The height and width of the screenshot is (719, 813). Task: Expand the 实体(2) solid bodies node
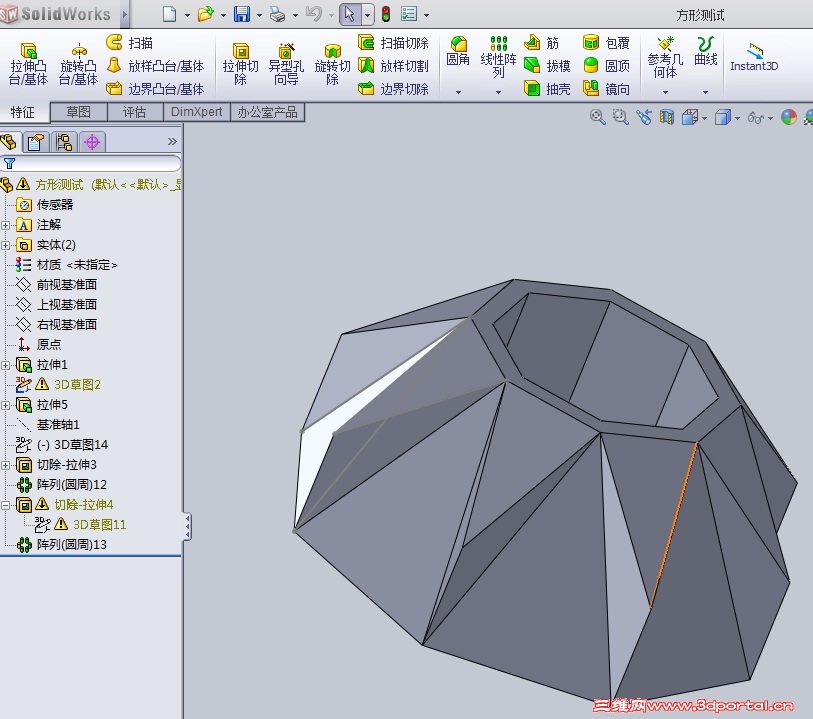[6, 245]
